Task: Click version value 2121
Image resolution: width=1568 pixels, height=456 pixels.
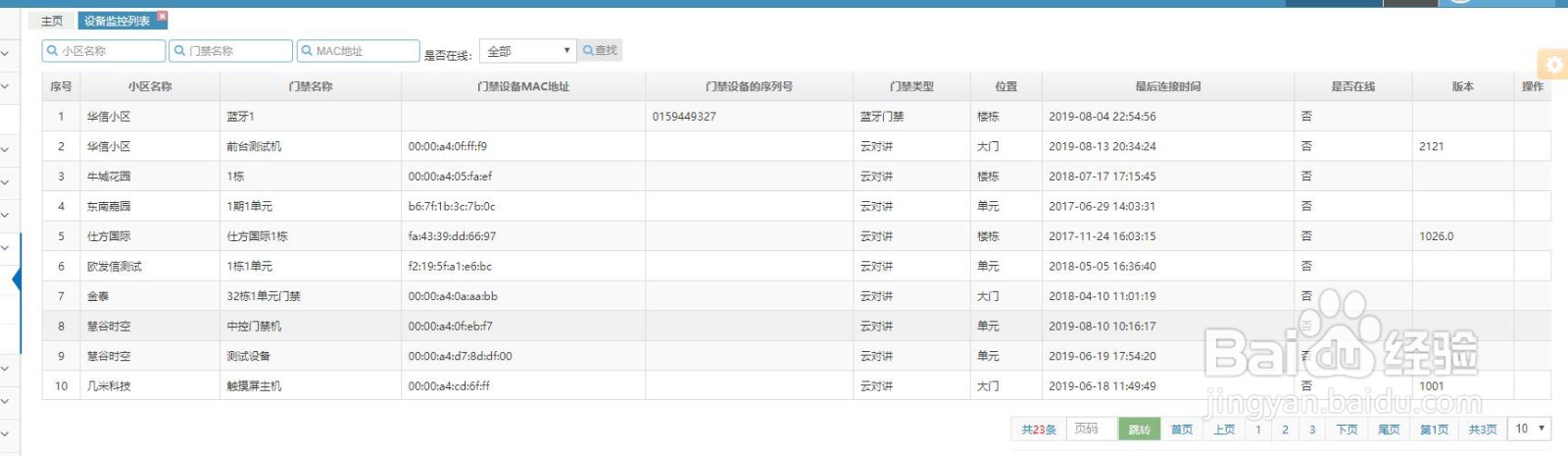Action: [1431, 146]
